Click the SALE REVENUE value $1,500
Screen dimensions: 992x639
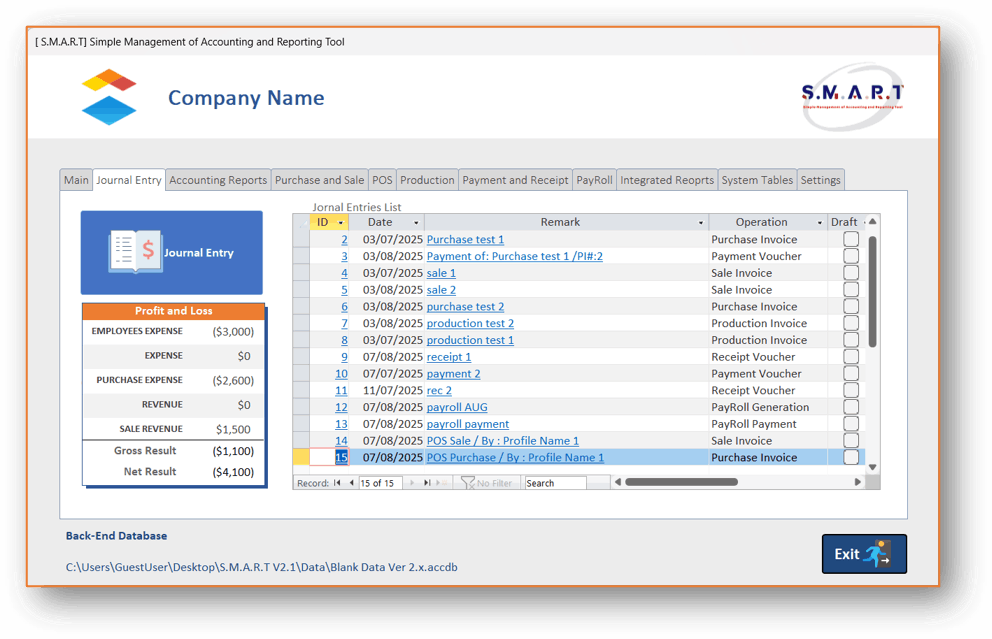(x=233, y=429)
